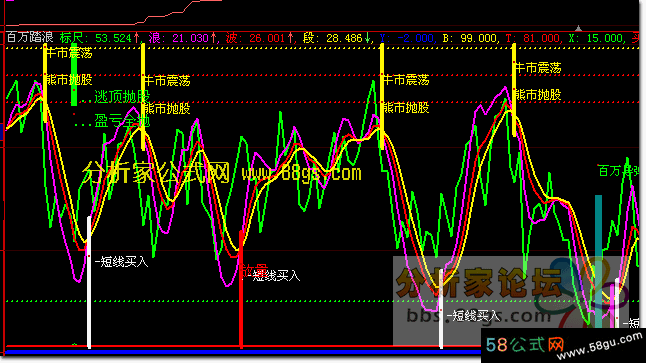Select the 百万踏浪 indicator name

[30, 37]
